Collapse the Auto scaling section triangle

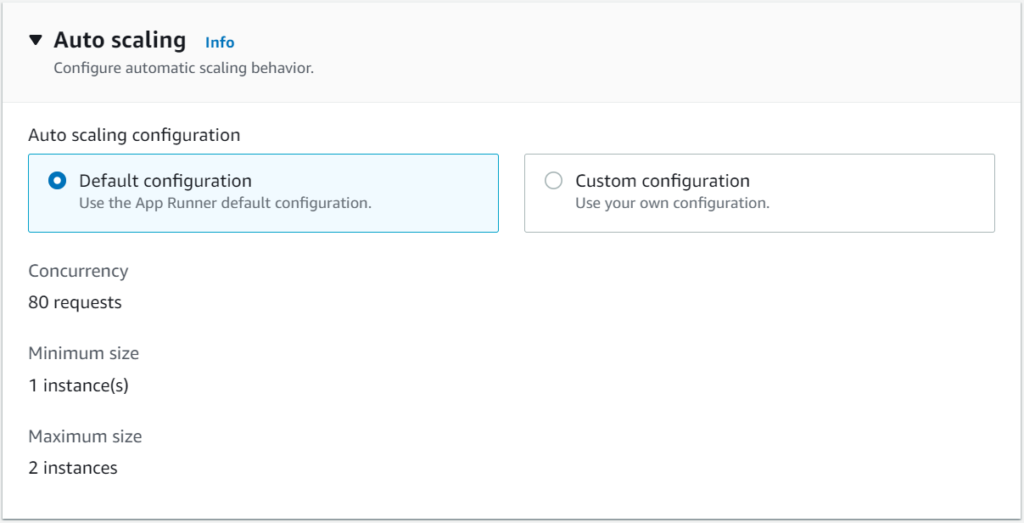[36, 41]
